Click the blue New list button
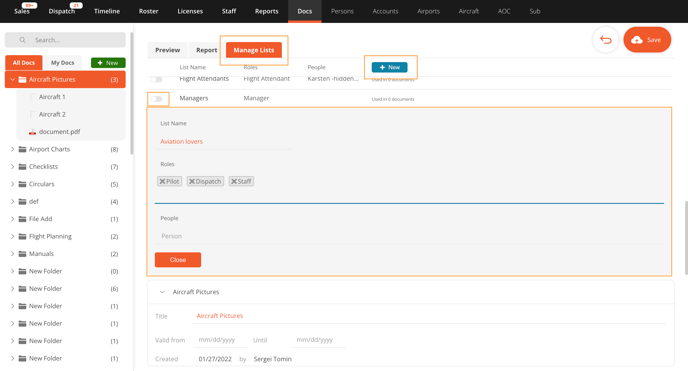688x371 pixels. click(390, 67)
